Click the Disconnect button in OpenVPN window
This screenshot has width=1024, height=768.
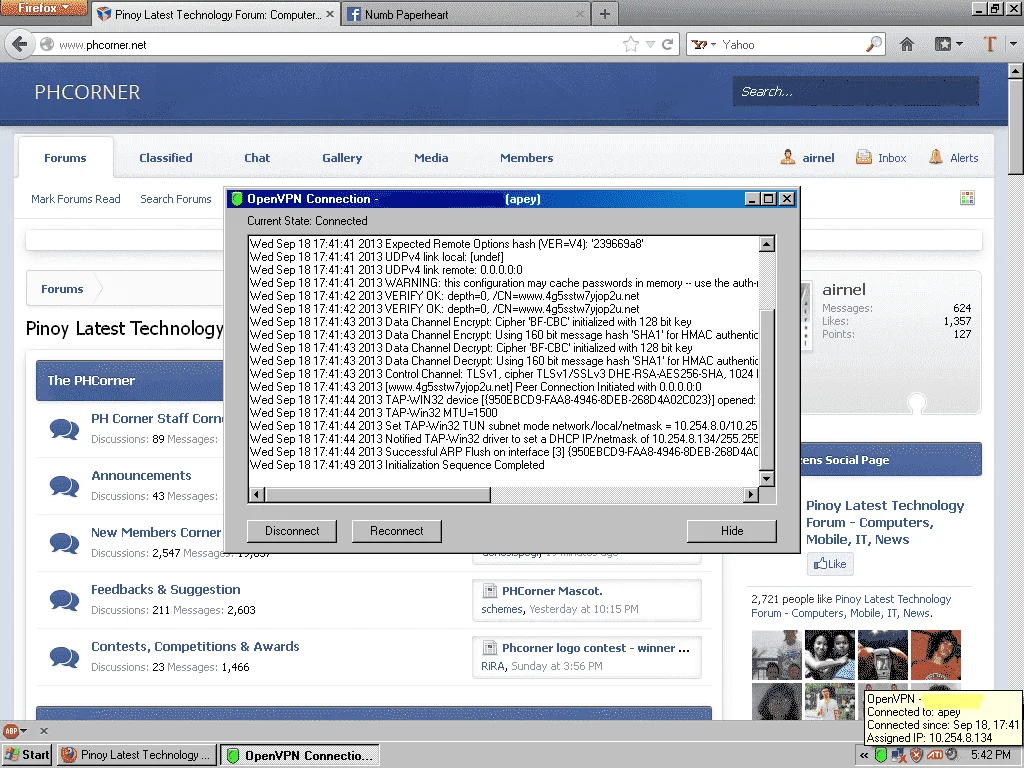click(292, 531)
